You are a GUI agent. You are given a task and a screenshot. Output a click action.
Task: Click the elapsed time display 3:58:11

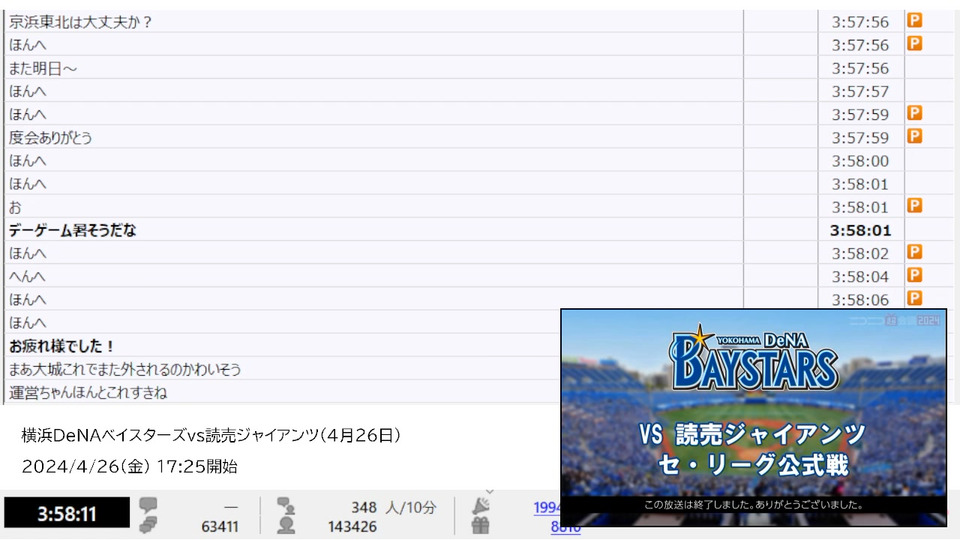(67, 513)
